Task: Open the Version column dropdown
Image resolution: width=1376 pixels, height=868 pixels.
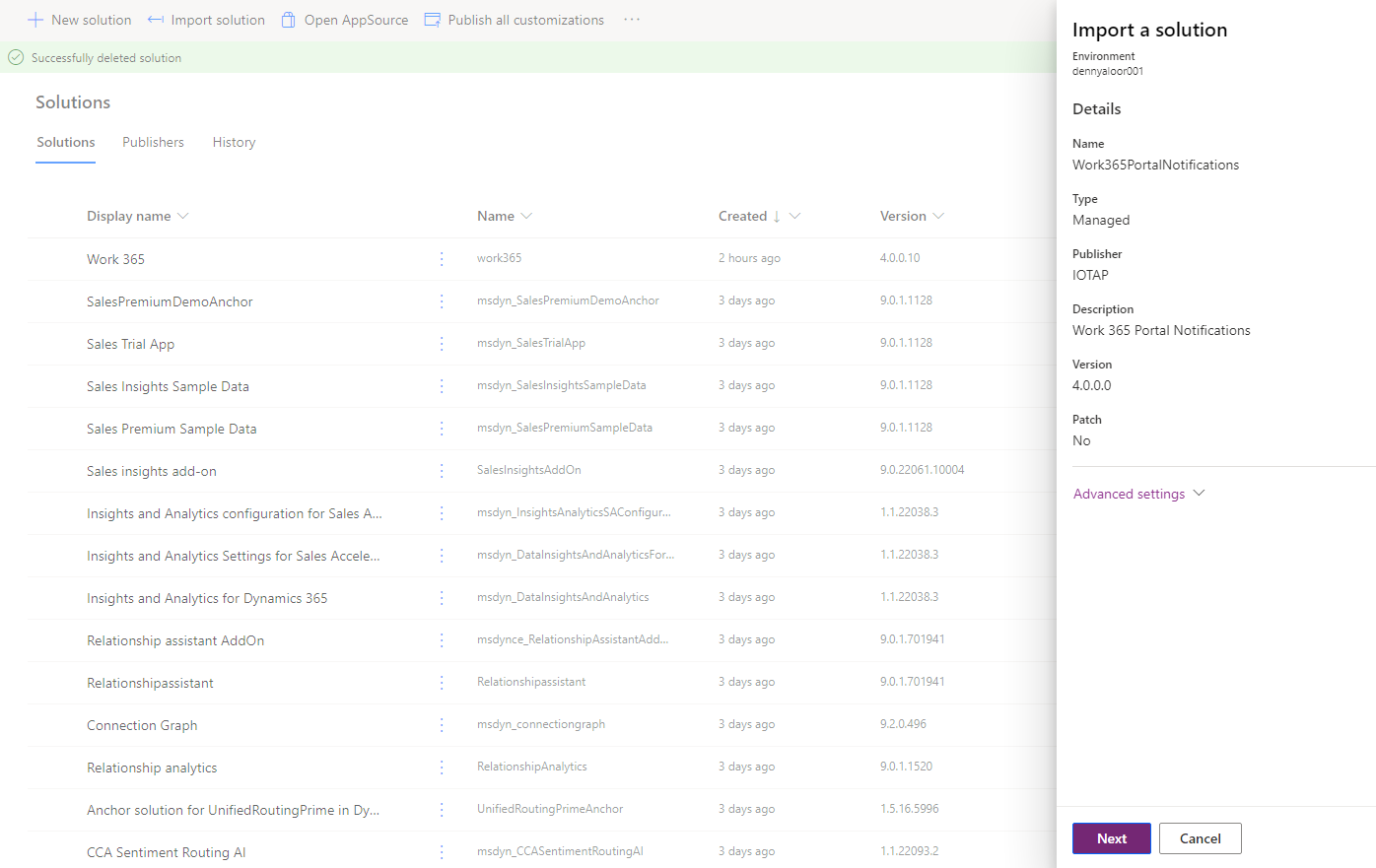Action: click(938, 216)
